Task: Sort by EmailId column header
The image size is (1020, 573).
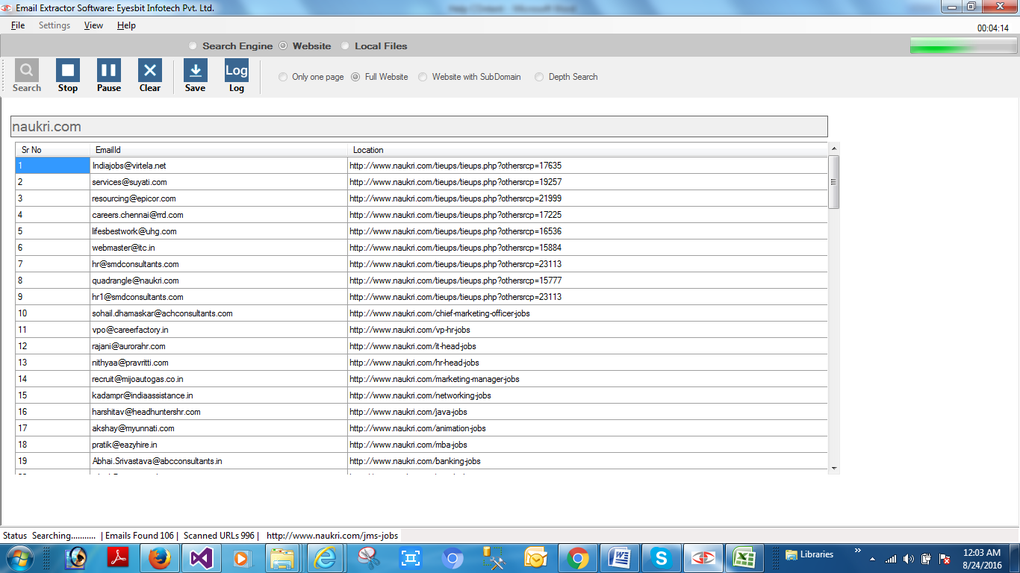Action: pos(219,150)
